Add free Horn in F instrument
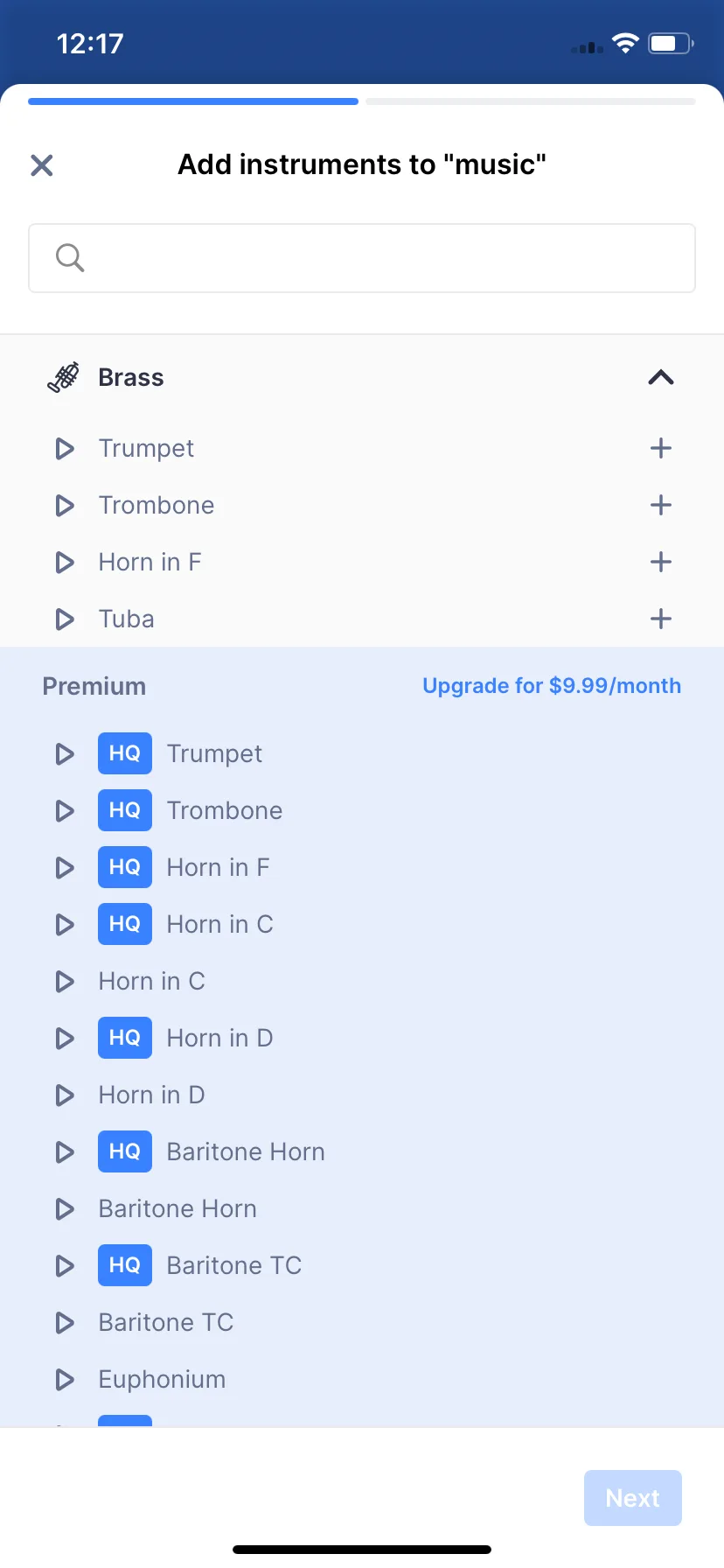 [661, 563]
